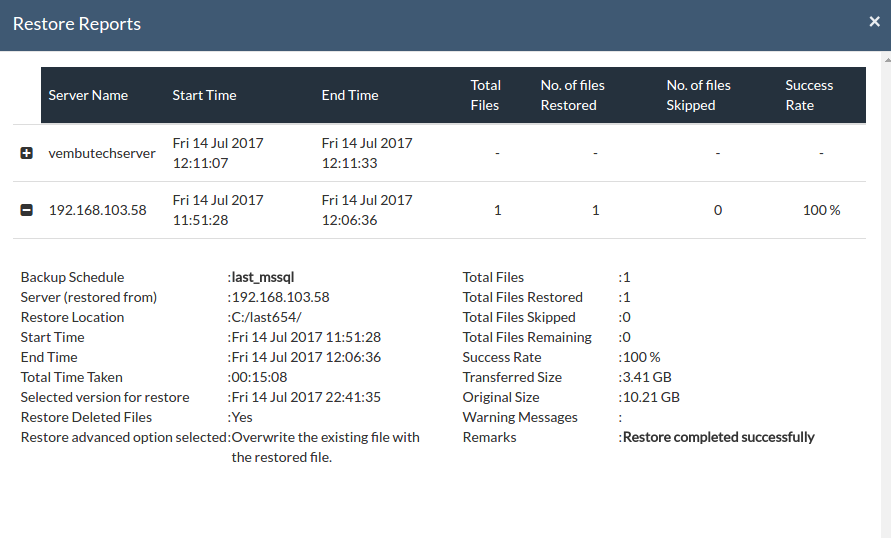
Task: Click the version value Fri 14 Jul 2017 22:41:35
Action: 306,397
